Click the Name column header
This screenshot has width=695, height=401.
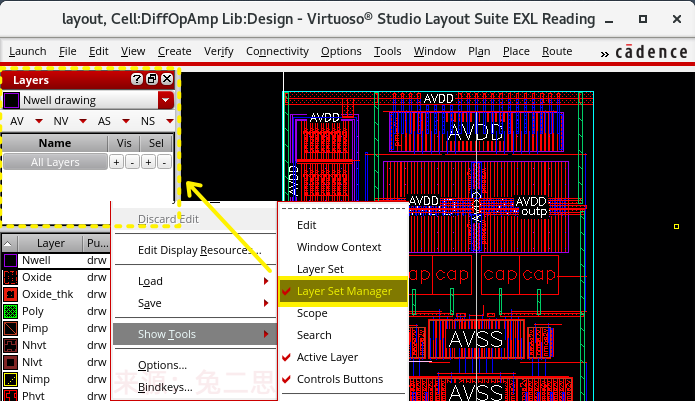coord(55,143)
